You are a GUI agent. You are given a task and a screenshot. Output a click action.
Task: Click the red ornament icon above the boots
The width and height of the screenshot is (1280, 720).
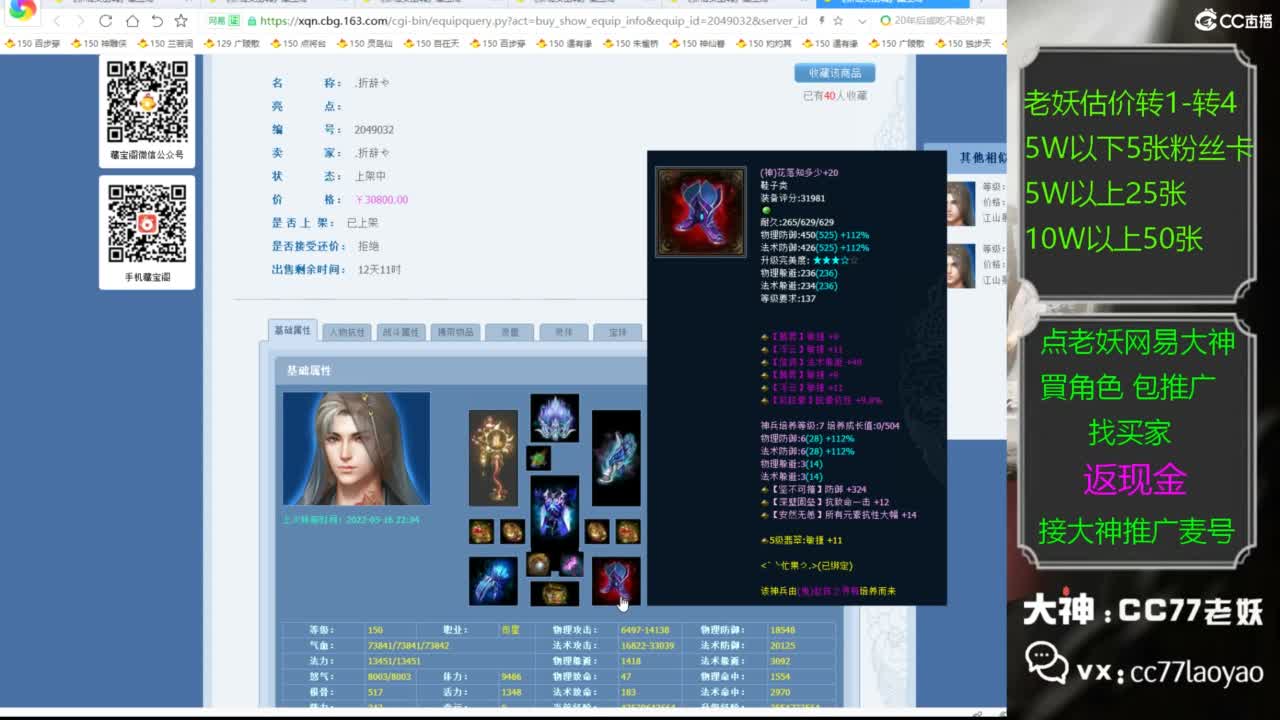[628, 531]
